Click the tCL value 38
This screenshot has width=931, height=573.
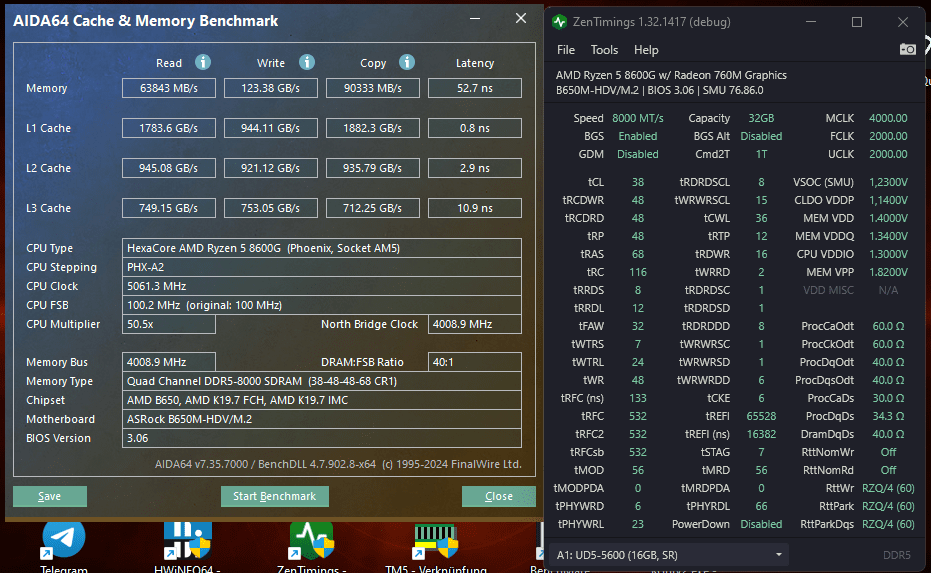[638, 182]
